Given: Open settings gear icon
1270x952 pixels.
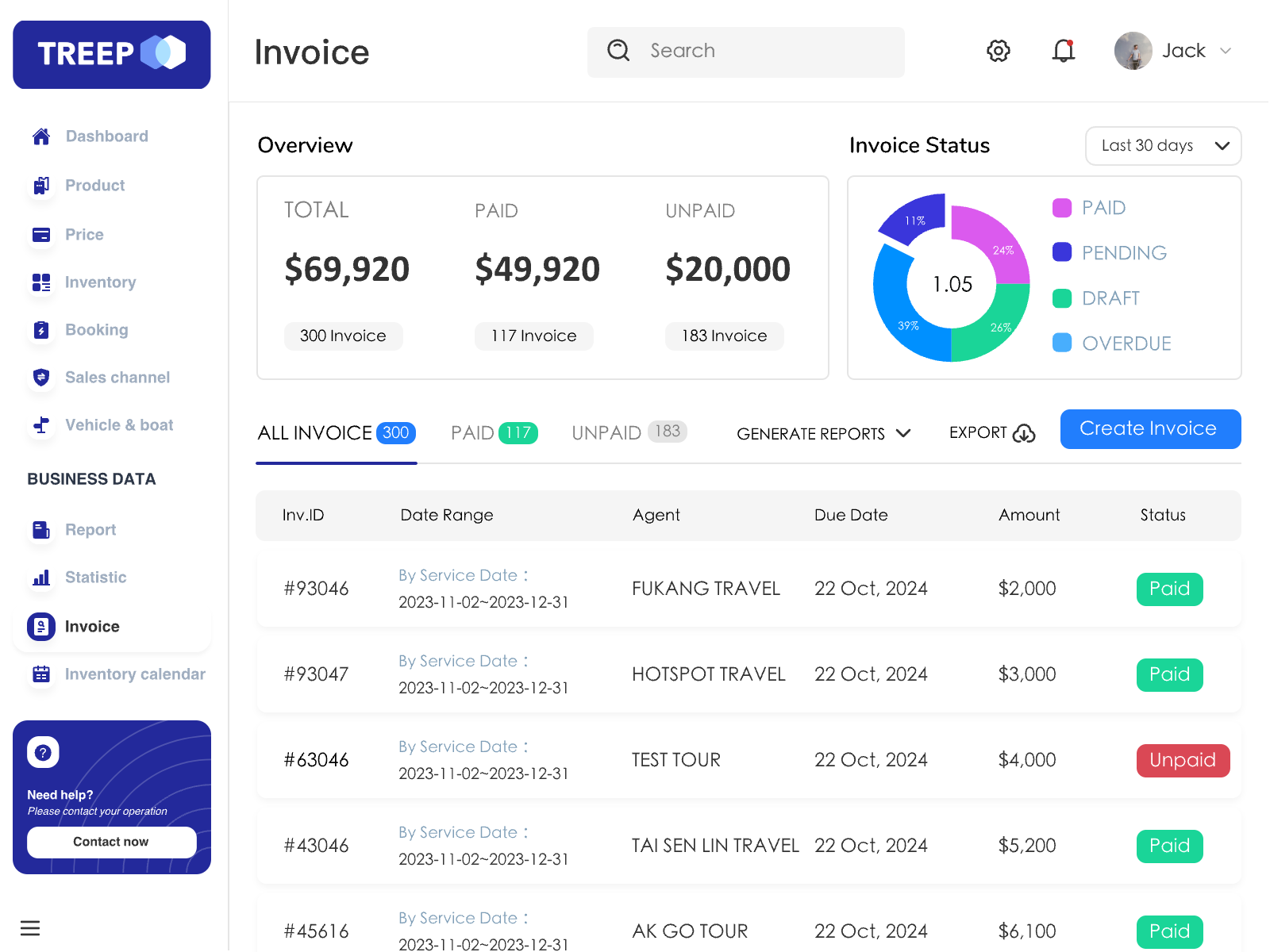Looking at the screenshot, I should pyautogui.click(x=999, y=51).
